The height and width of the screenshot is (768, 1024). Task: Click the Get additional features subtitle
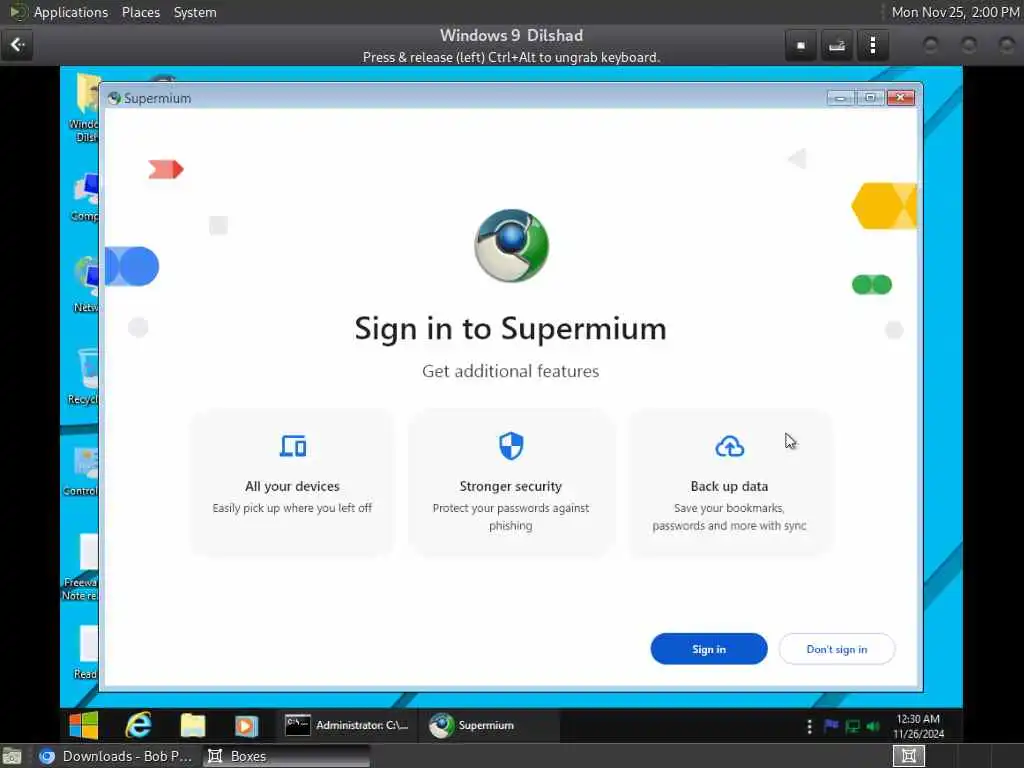point(511,371)
